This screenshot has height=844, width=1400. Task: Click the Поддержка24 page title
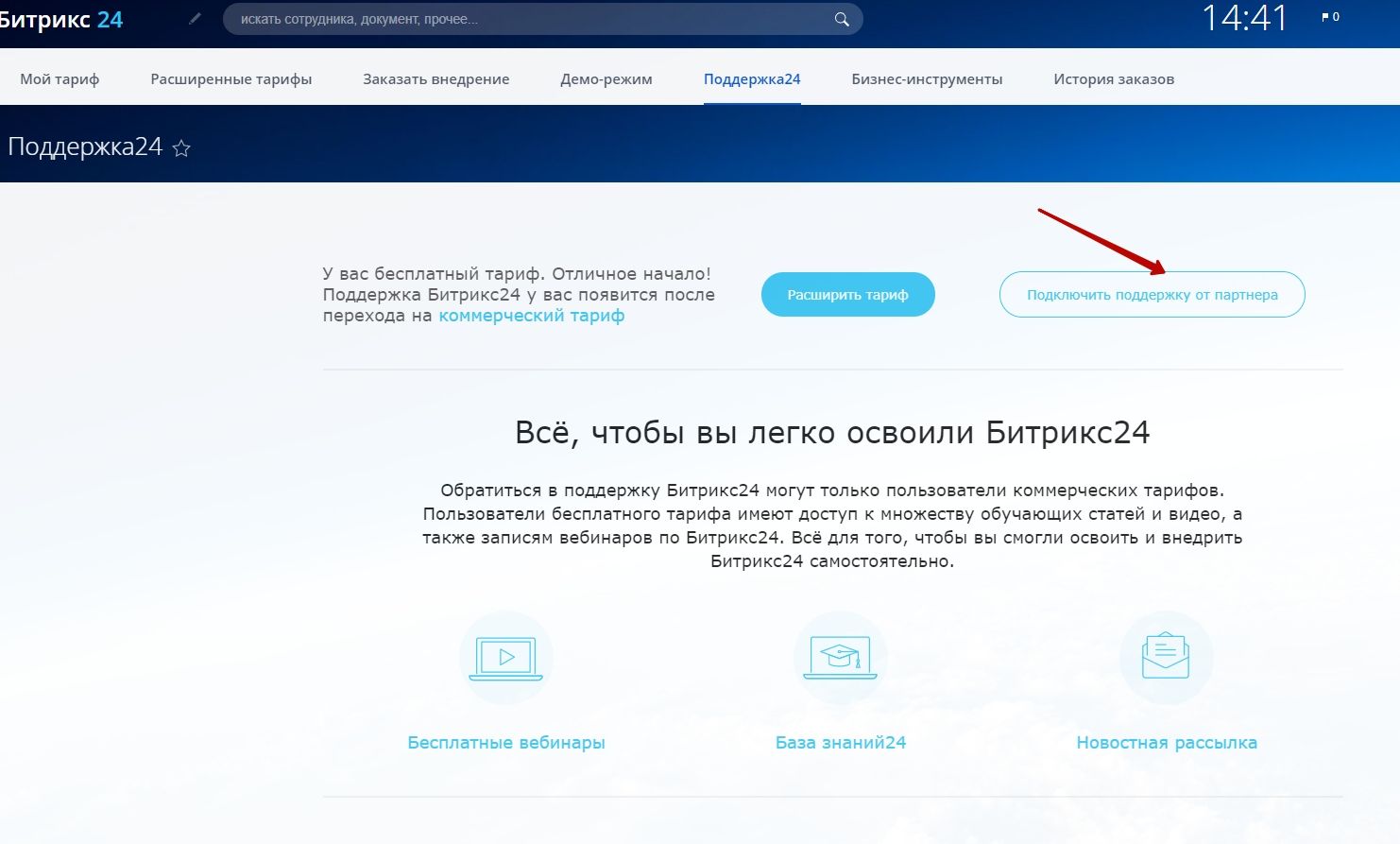click(85, 147)
